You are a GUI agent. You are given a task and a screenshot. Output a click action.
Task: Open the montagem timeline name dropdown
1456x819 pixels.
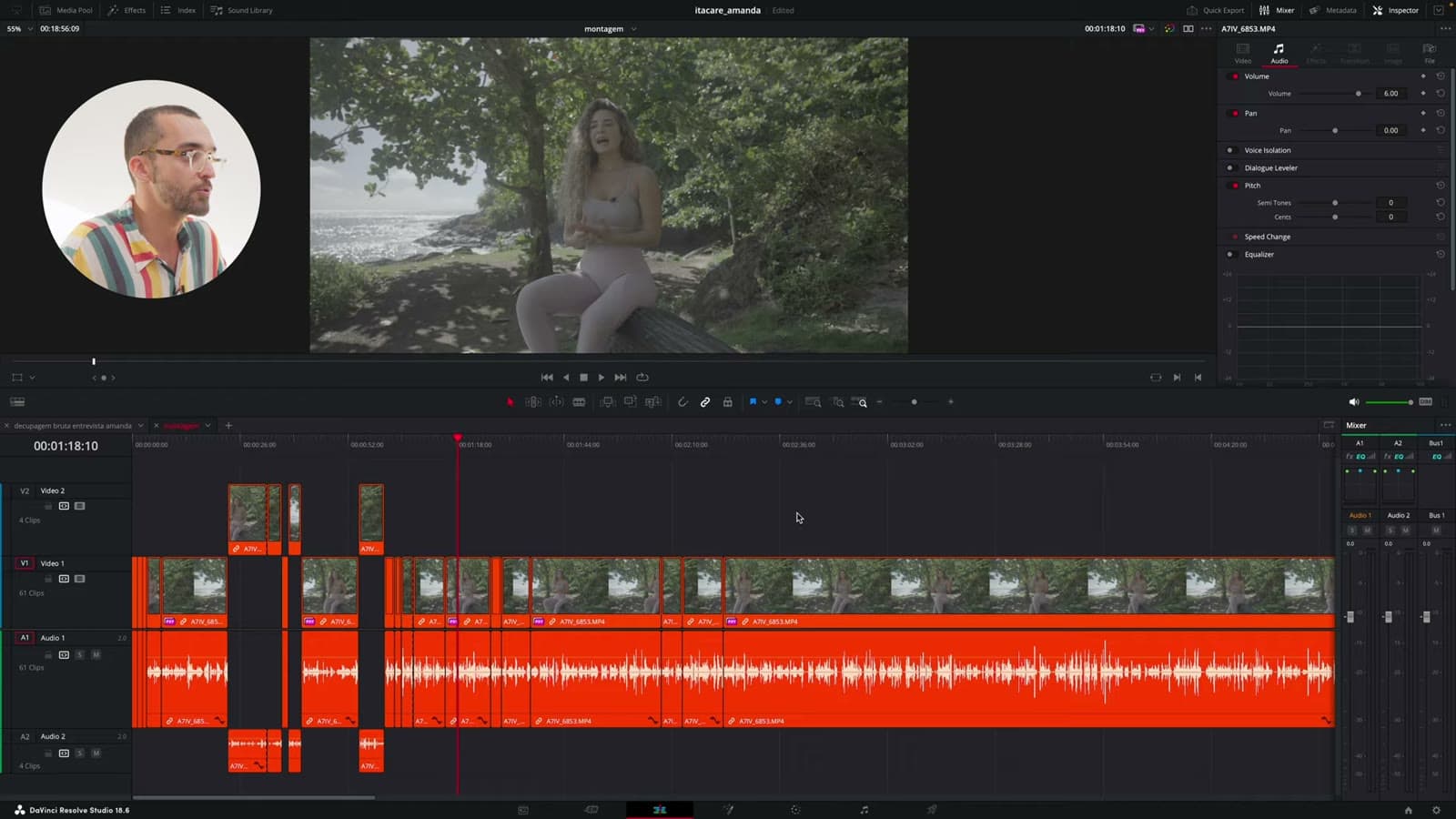(611, 29)
